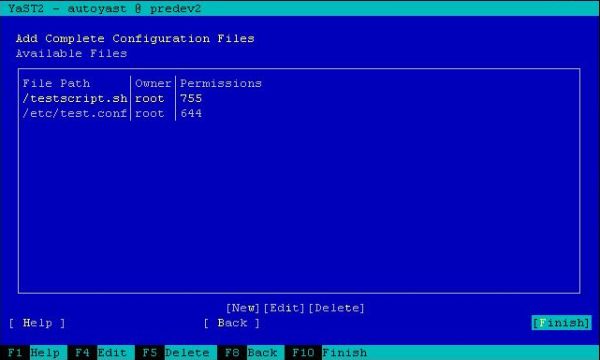Click the F1 Help shortcut in bottom bar
This screenshot has height=360, width=600.
(34, 353)
